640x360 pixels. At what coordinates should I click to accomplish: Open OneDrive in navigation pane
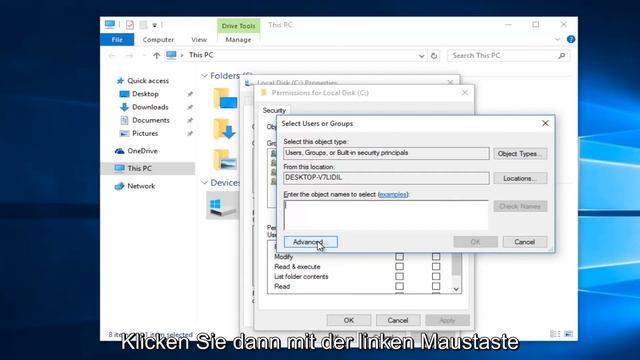pos(142,151)
